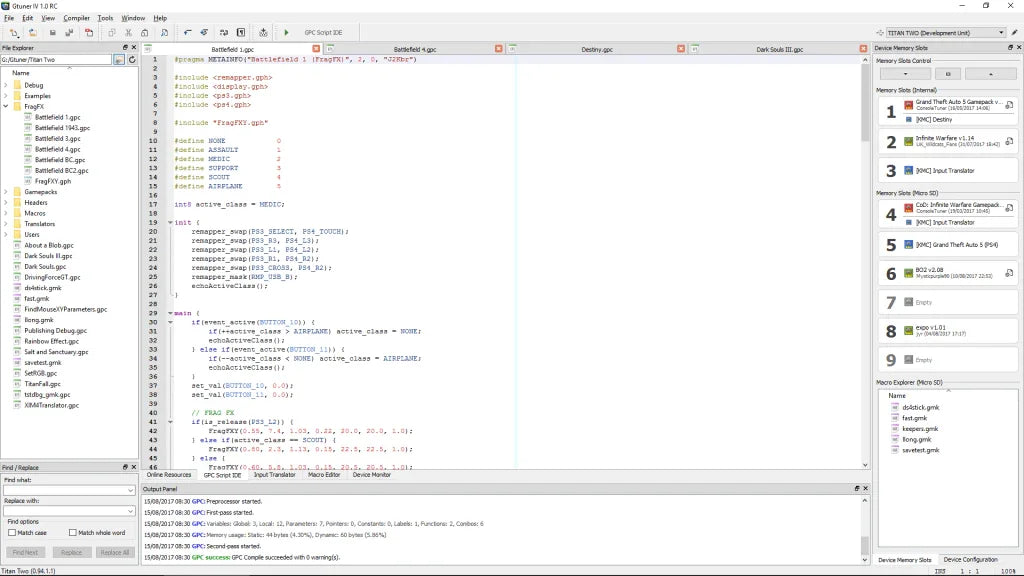Click the Save file toolbar icon
The image size is (1024, 576).
click(52, 33)
